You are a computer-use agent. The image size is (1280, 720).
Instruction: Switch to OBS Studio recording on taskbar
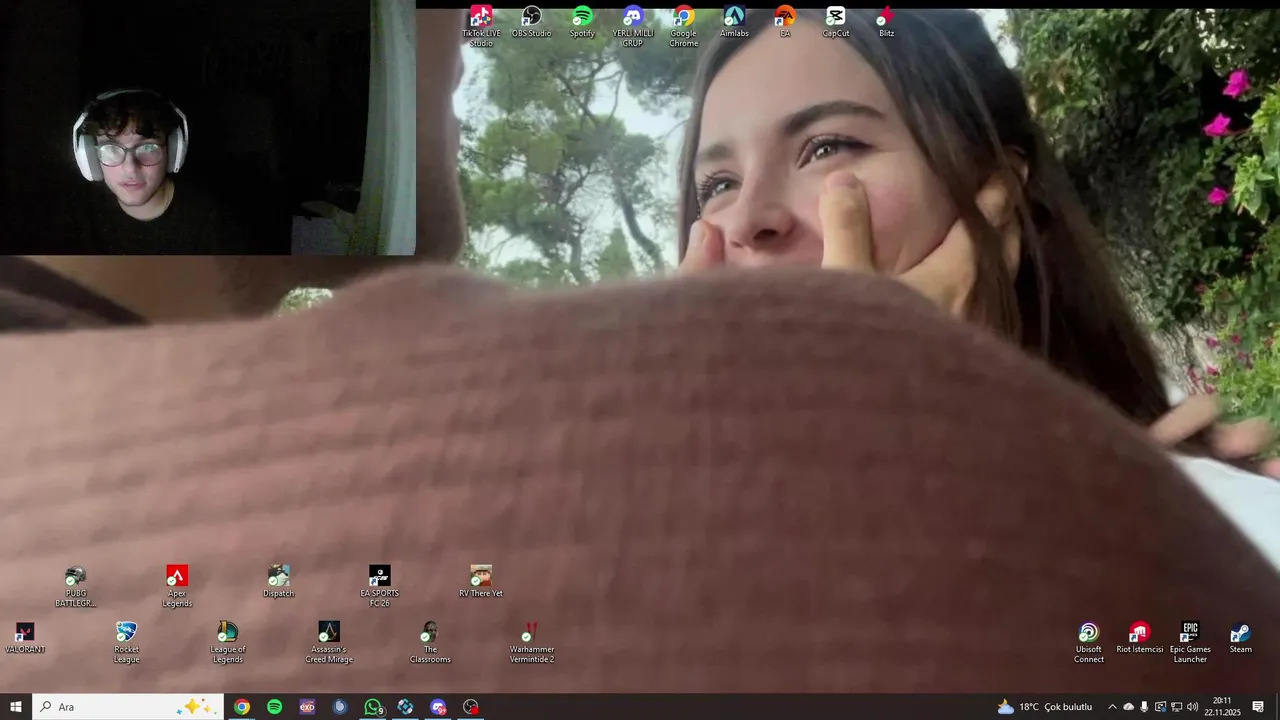[471, 707]
